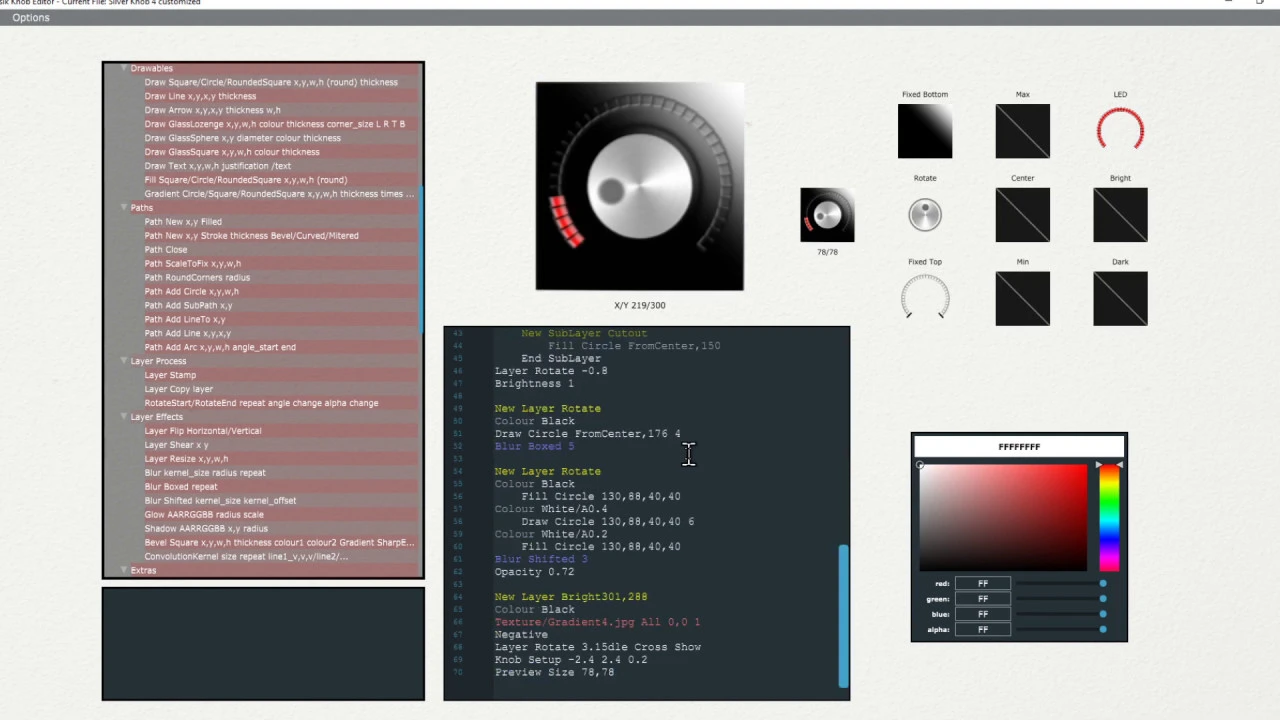Click the green value field

983,599
